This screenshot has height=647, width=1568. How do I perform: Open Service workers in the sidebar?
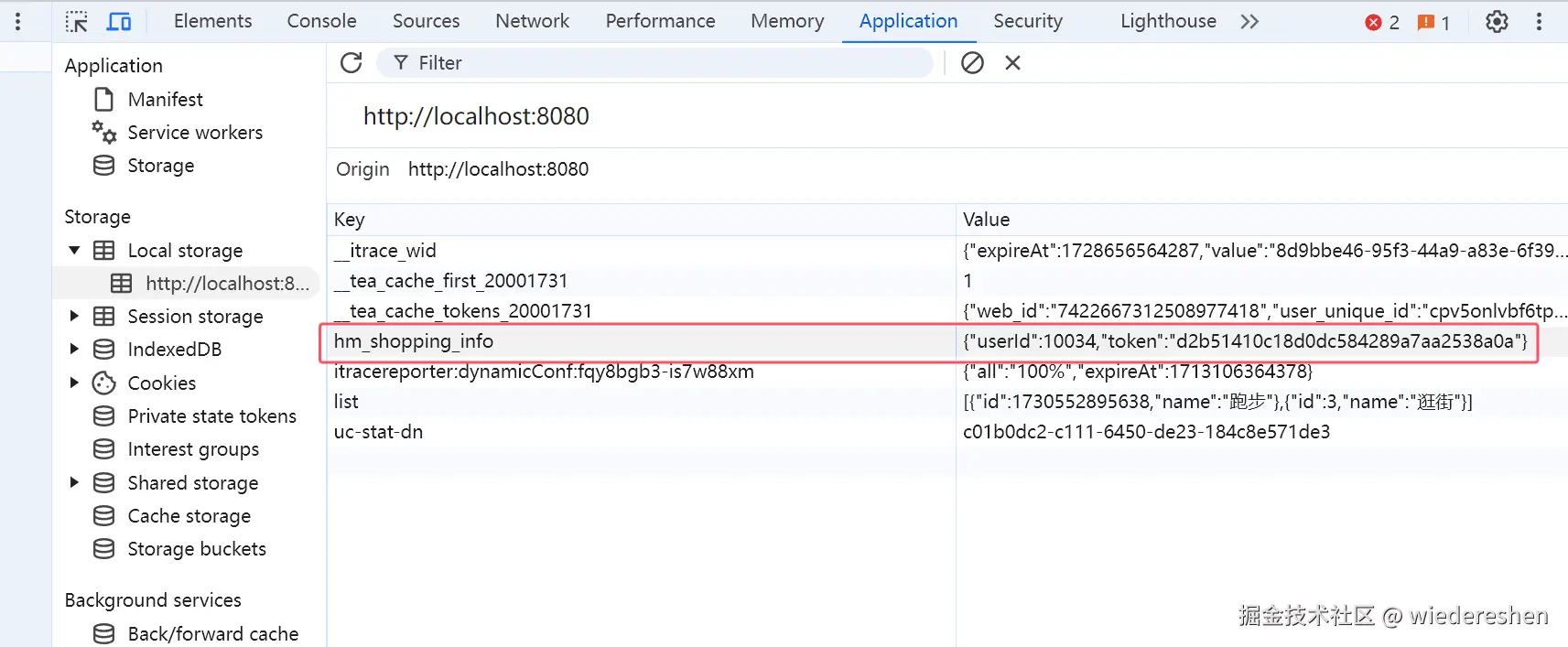click(194, 133)
